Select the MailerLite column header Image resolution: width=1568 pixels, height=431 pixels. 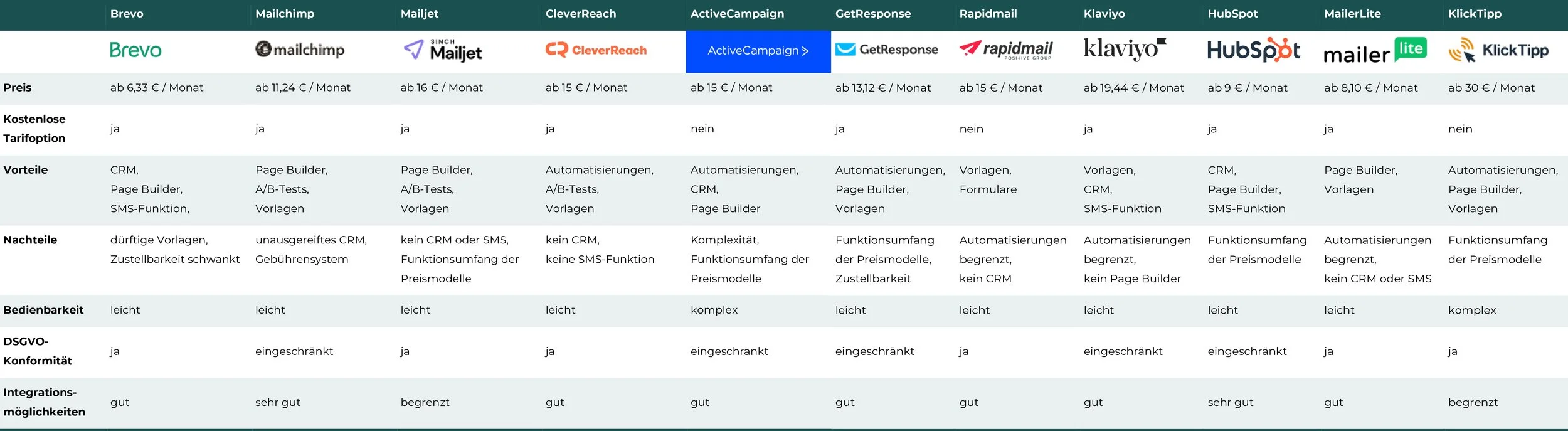[x=1352, y=14]
